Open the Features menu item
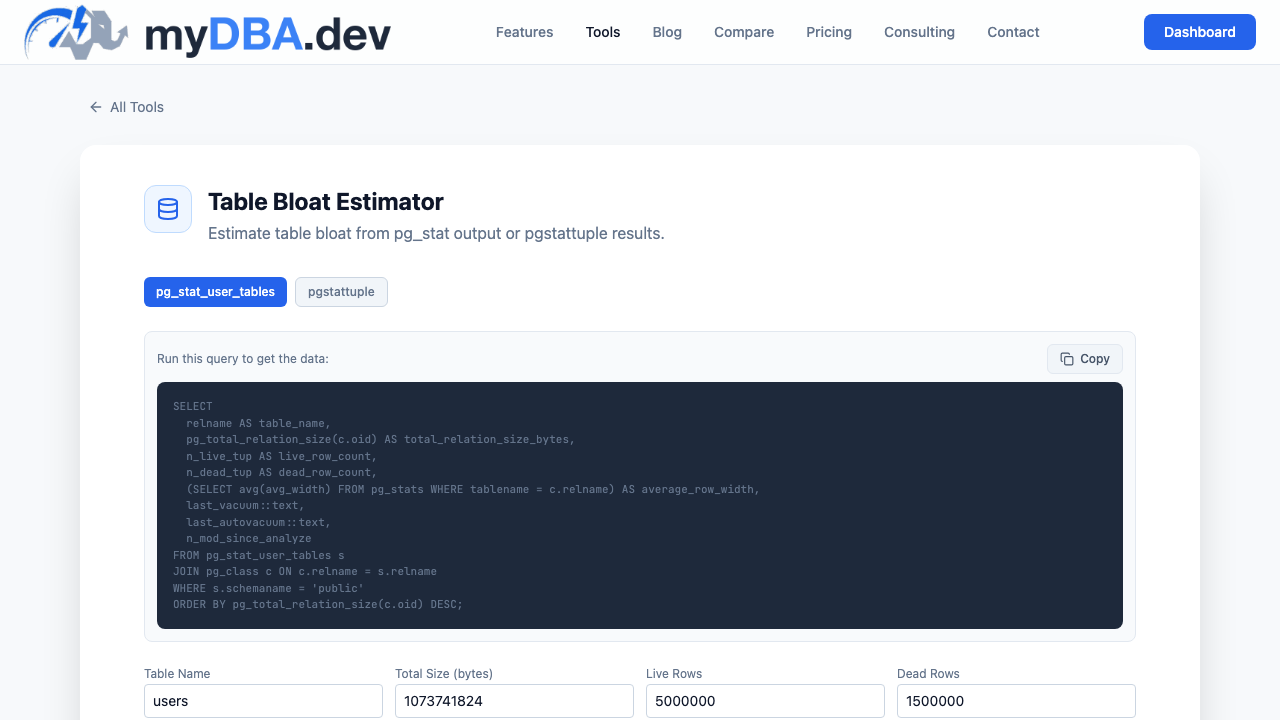The height and width of the screenshot is (720, 1280). click(524, 32)
